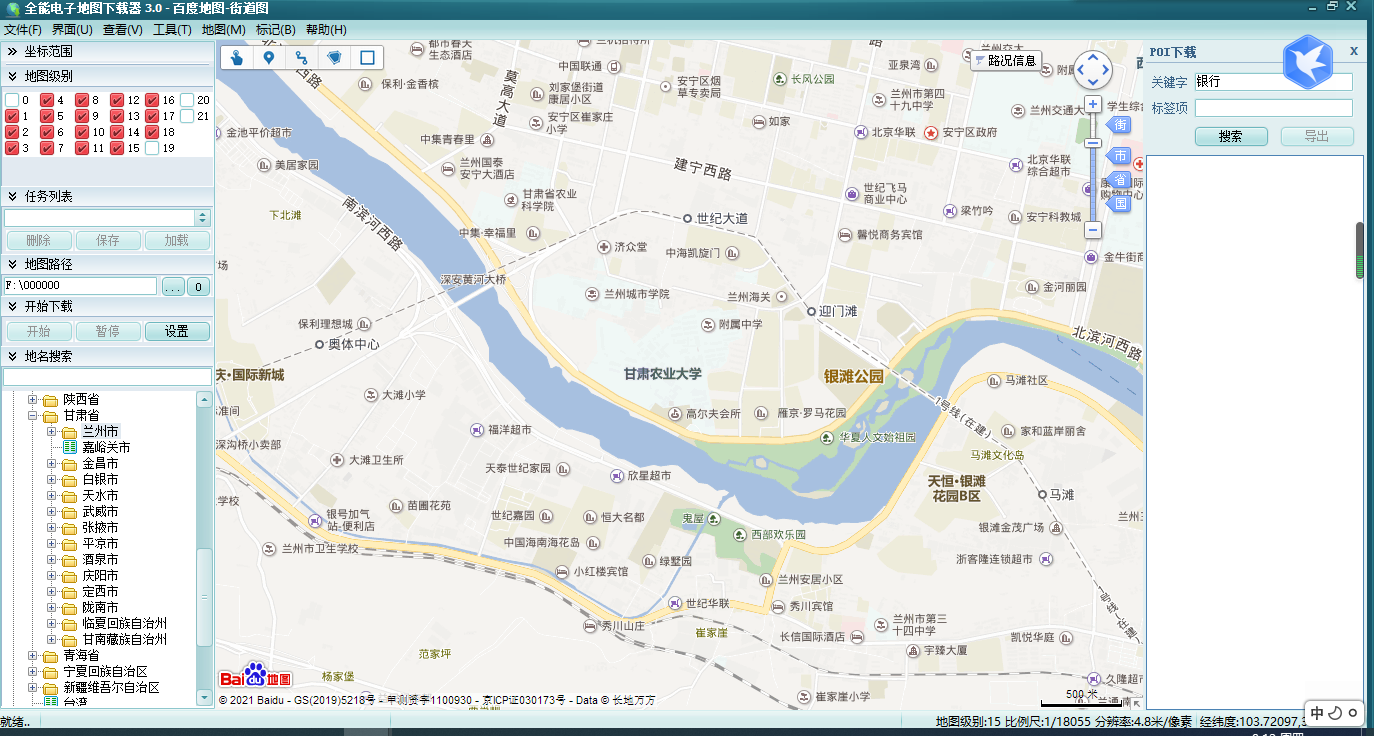Viewport: 1374px width, 736px height.
Task: Enable map level 20 checkbox
Action: (x=187, y=100)
